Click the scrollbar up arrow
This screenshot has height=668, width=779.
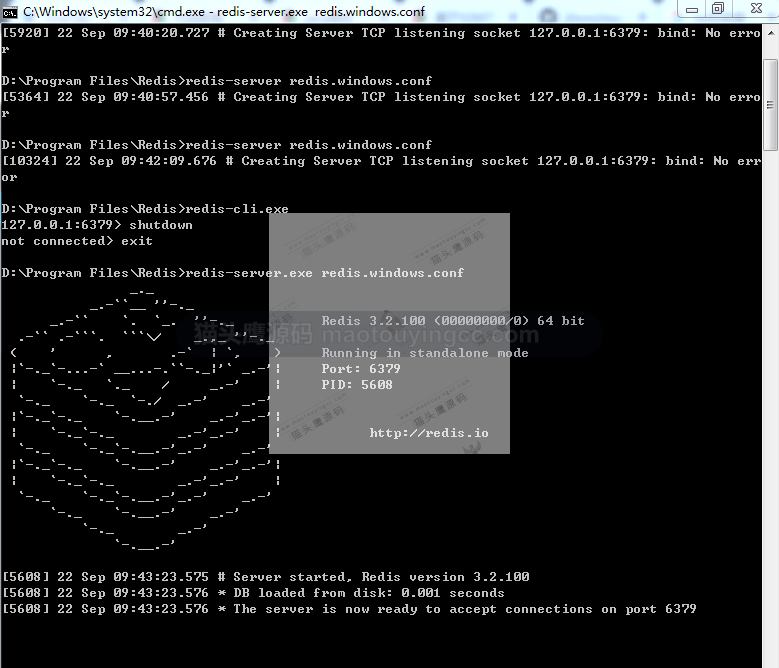coord(771,33)
